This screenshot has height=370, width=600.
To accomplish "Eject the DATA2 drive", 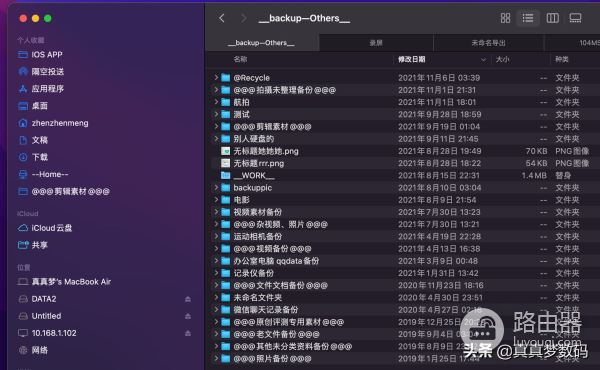I will click(x=188, y=299).
